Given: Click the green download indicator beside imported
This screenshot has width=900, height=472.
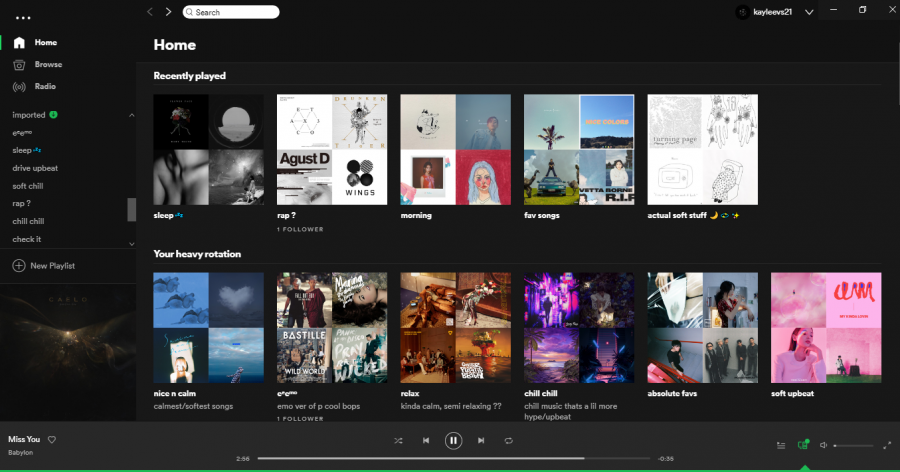Looking at the screenshot, I should pyautogui.click(x=53, y=114).
